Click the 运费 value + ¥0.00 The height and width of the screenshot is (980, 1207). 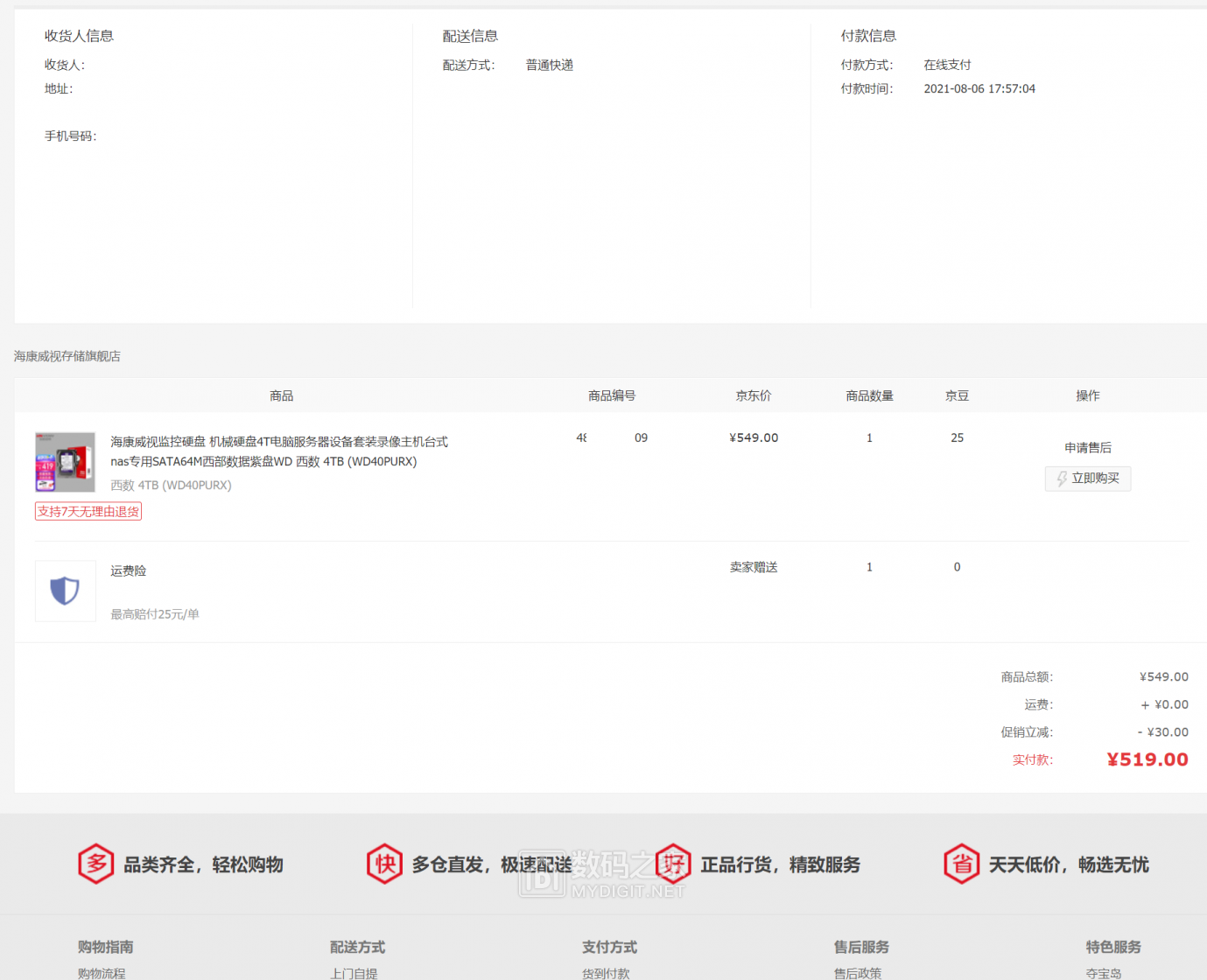point(1165,704)
